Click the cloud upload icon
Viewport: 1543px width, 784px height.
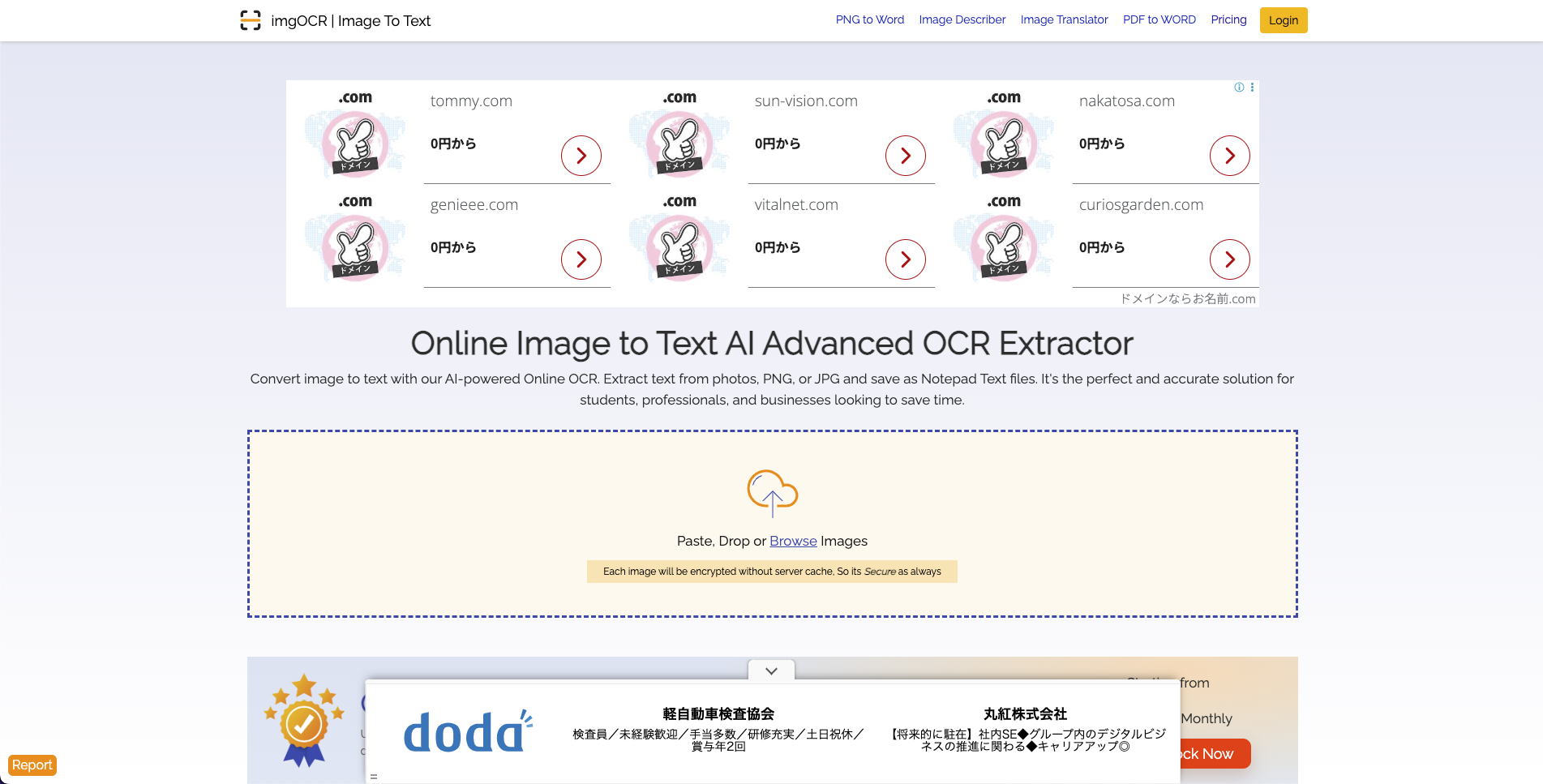point(772,492)
